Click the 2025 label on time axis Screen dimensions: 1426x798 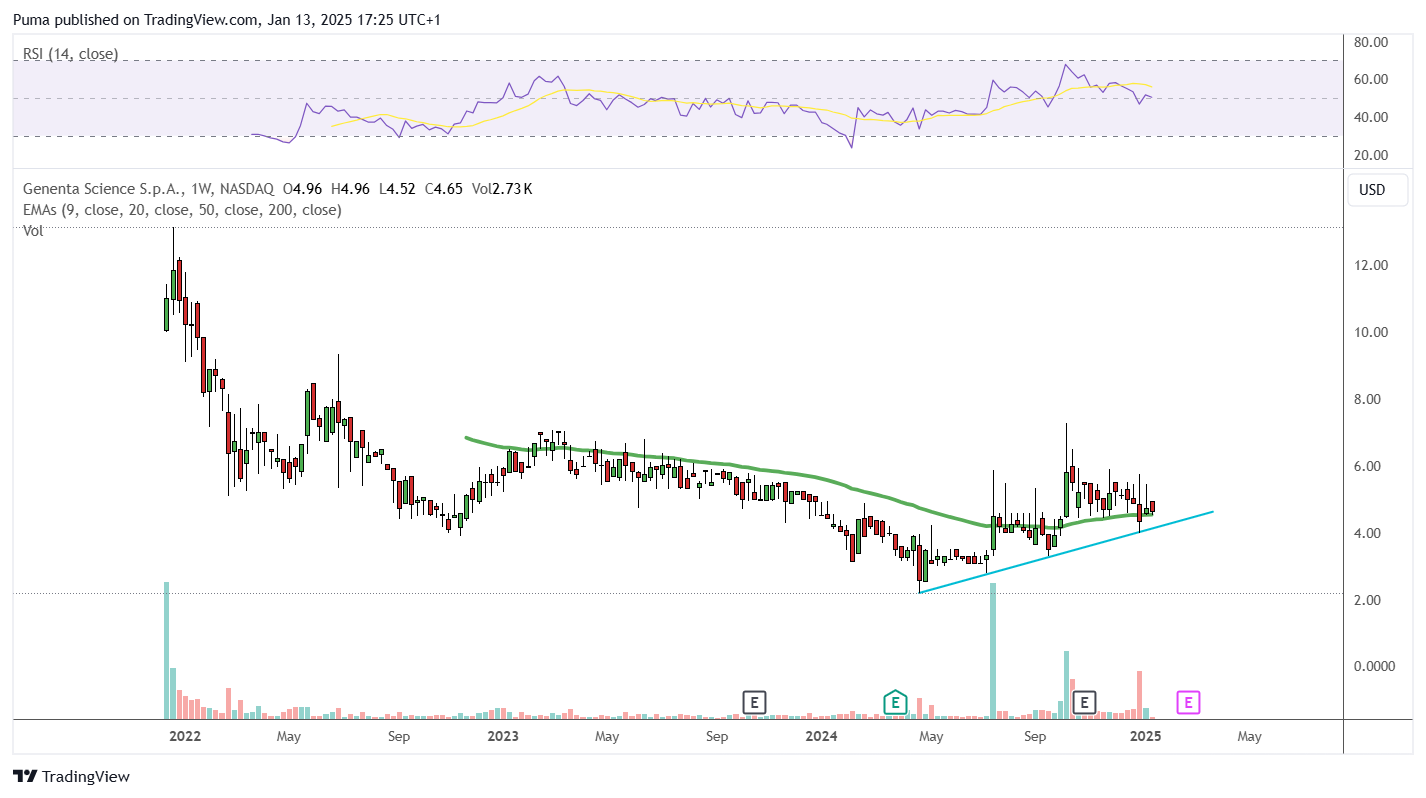pyautogui.click(x=1144, y=737)
